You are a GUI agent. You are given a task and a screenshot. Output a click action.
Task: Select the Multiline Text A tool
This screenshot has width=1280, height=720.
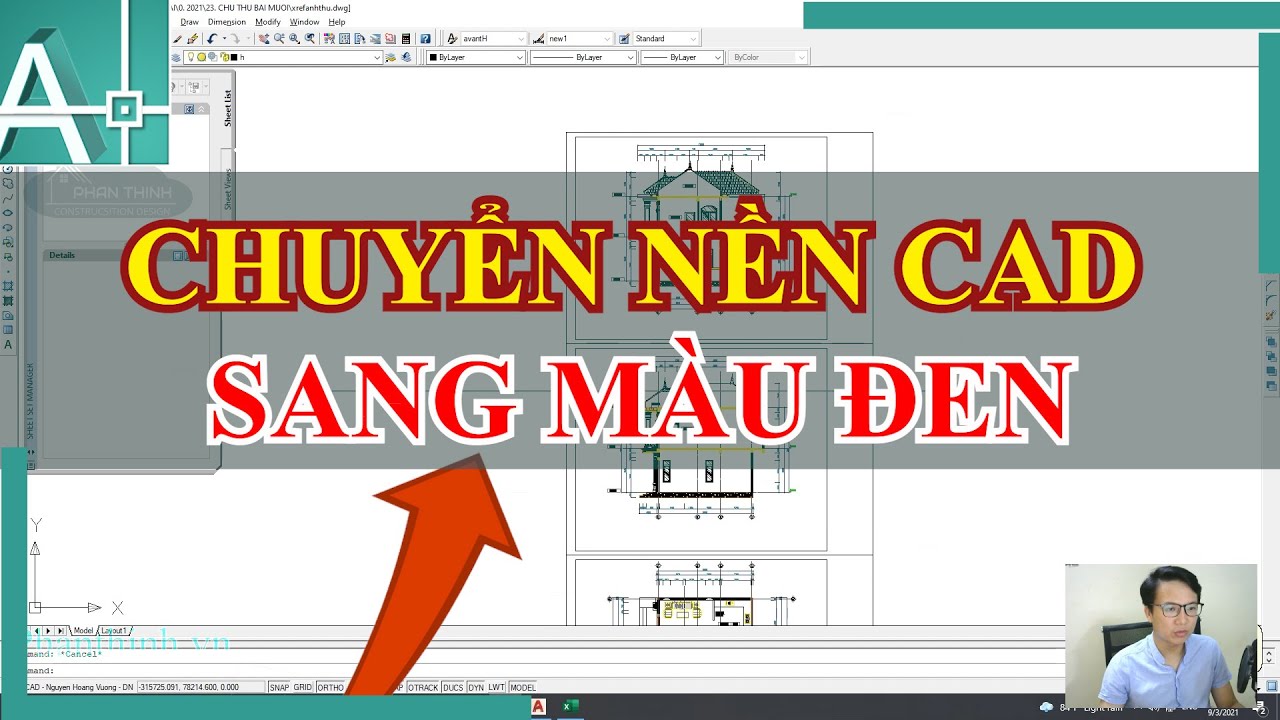(x=8, y=344)
